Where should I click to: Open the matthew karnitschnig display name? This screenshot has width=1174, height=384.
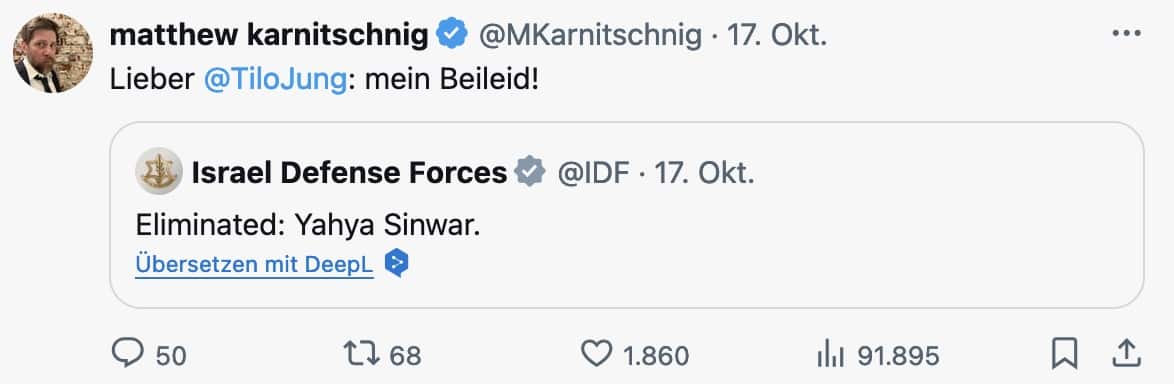click(270, 34)
